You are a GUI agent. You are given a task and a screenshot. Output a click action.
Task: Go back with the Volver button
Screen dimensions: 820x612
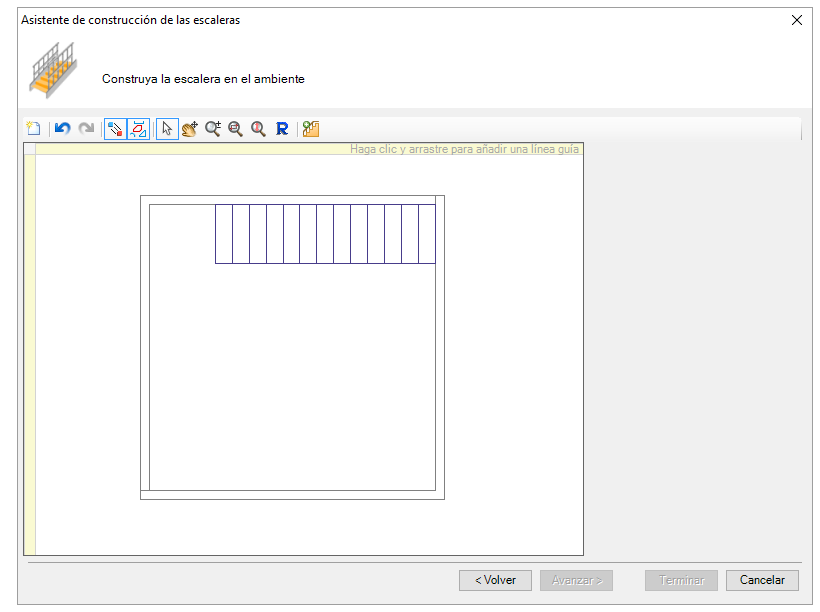495,580
